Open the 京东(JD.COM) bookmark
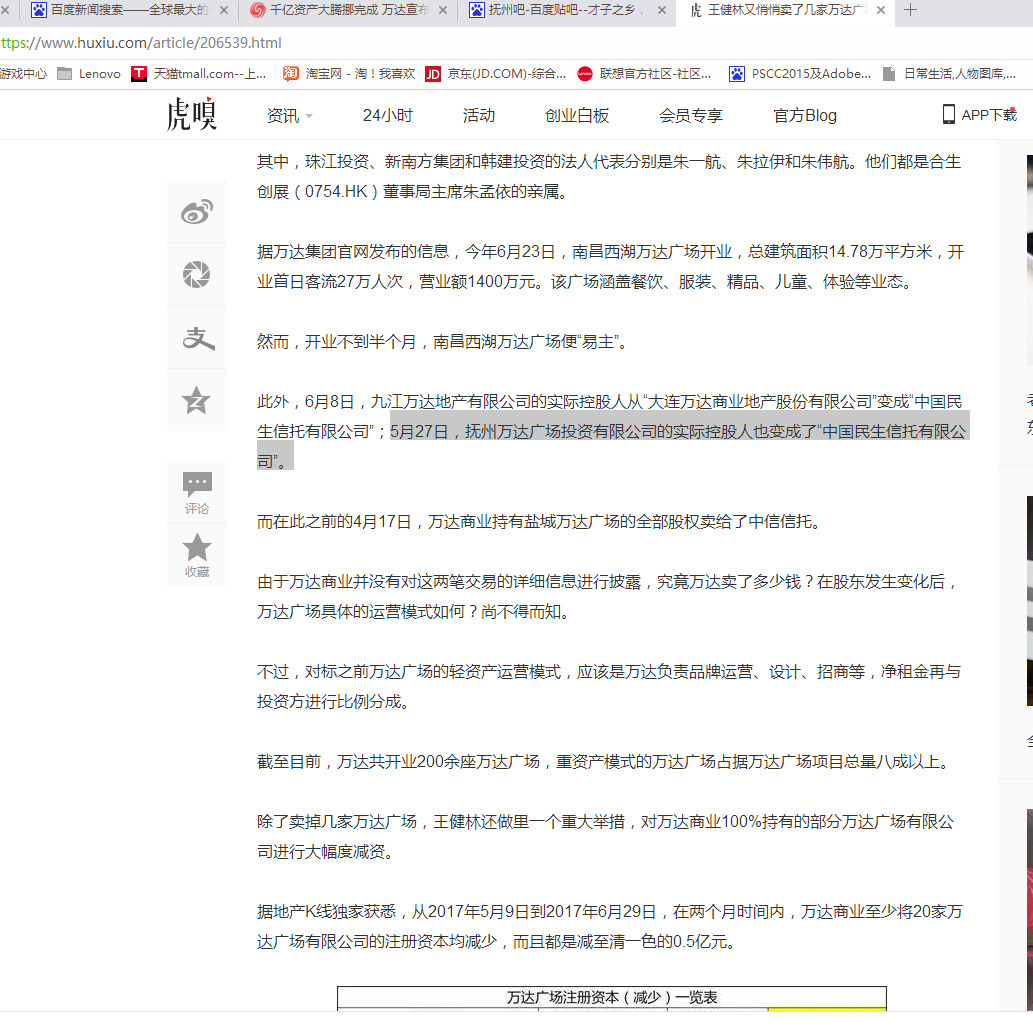This screenshot has height=1031, width=1033. pyautogui.click(x=495, y=74)
